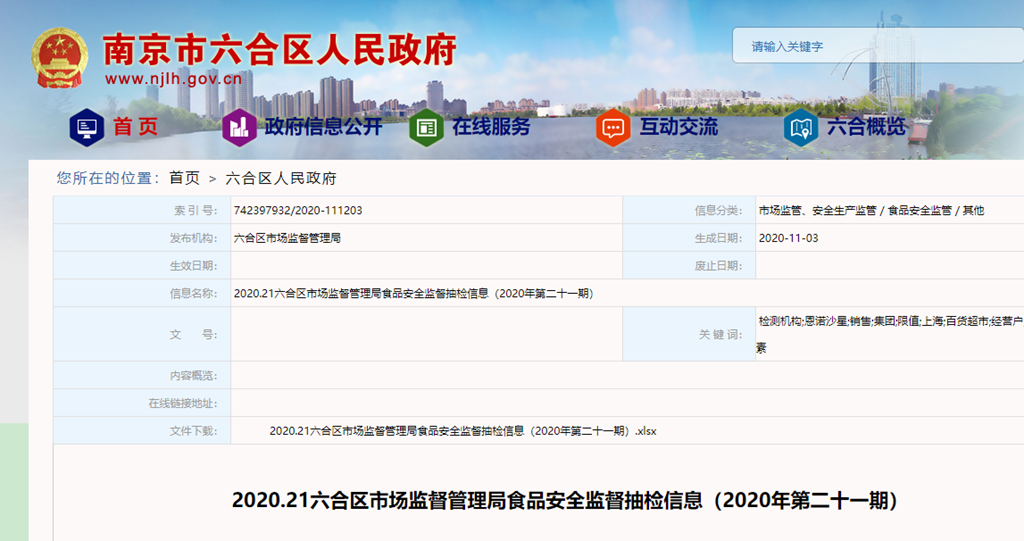Click the index number 742397932/2020-111203

pos(297,210)
